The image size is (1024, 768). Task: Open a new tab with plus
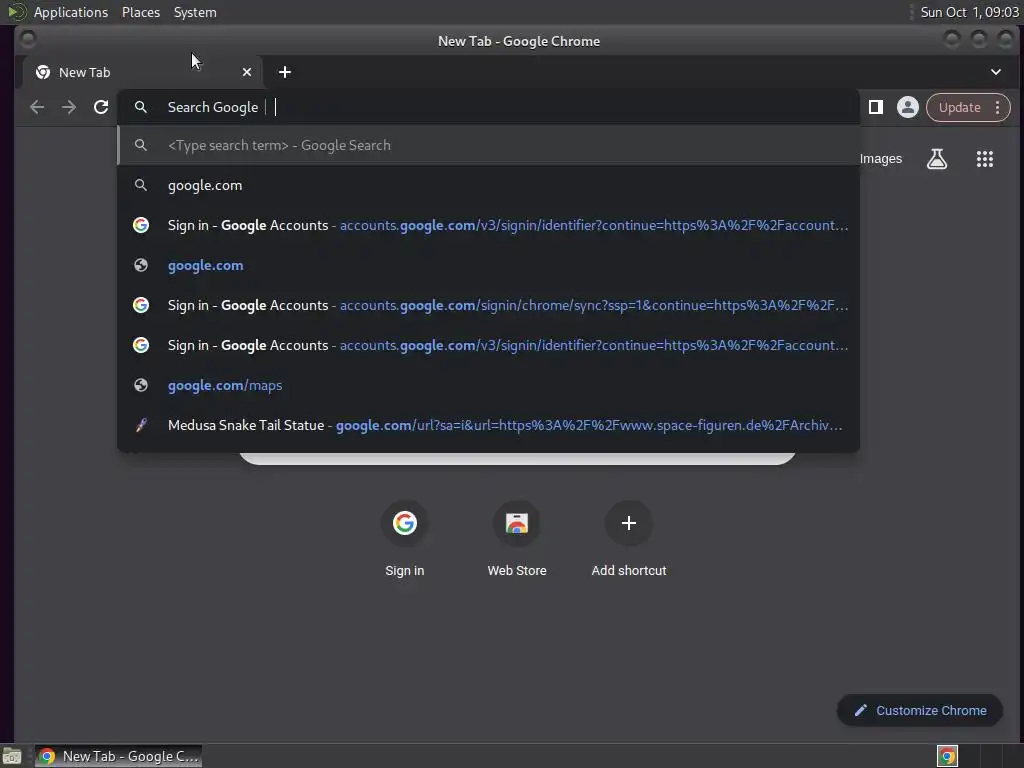285,72
